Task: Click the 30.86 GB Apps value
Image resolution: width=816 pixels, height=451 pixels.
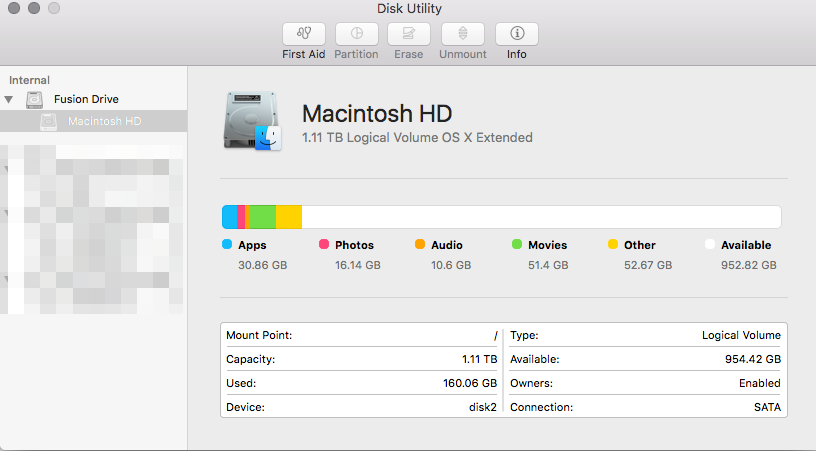Action: point(263,265)
